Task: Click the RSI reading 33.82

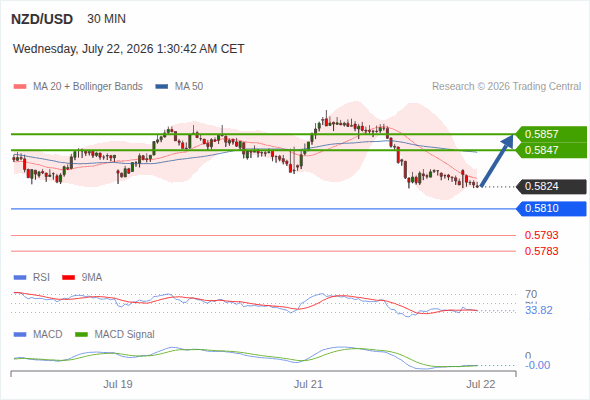Action: (539, 310)
